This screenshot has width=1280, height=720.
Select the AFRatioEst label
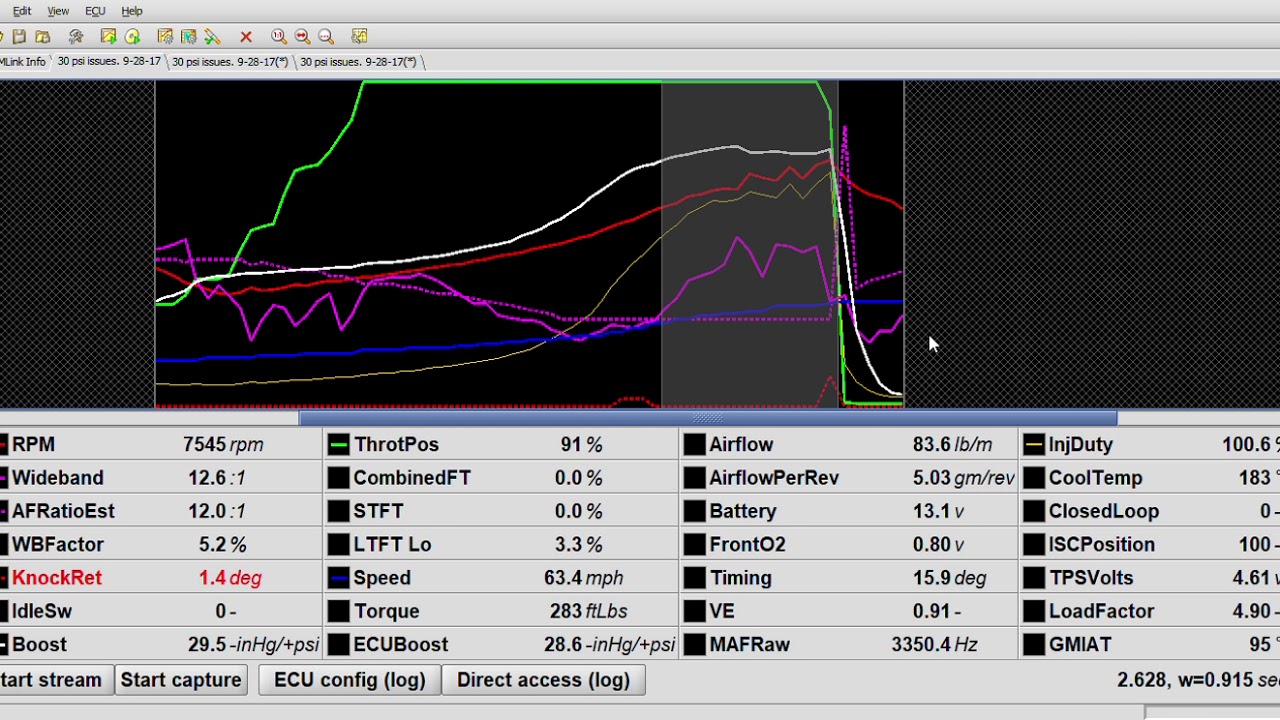coord(63,511)
